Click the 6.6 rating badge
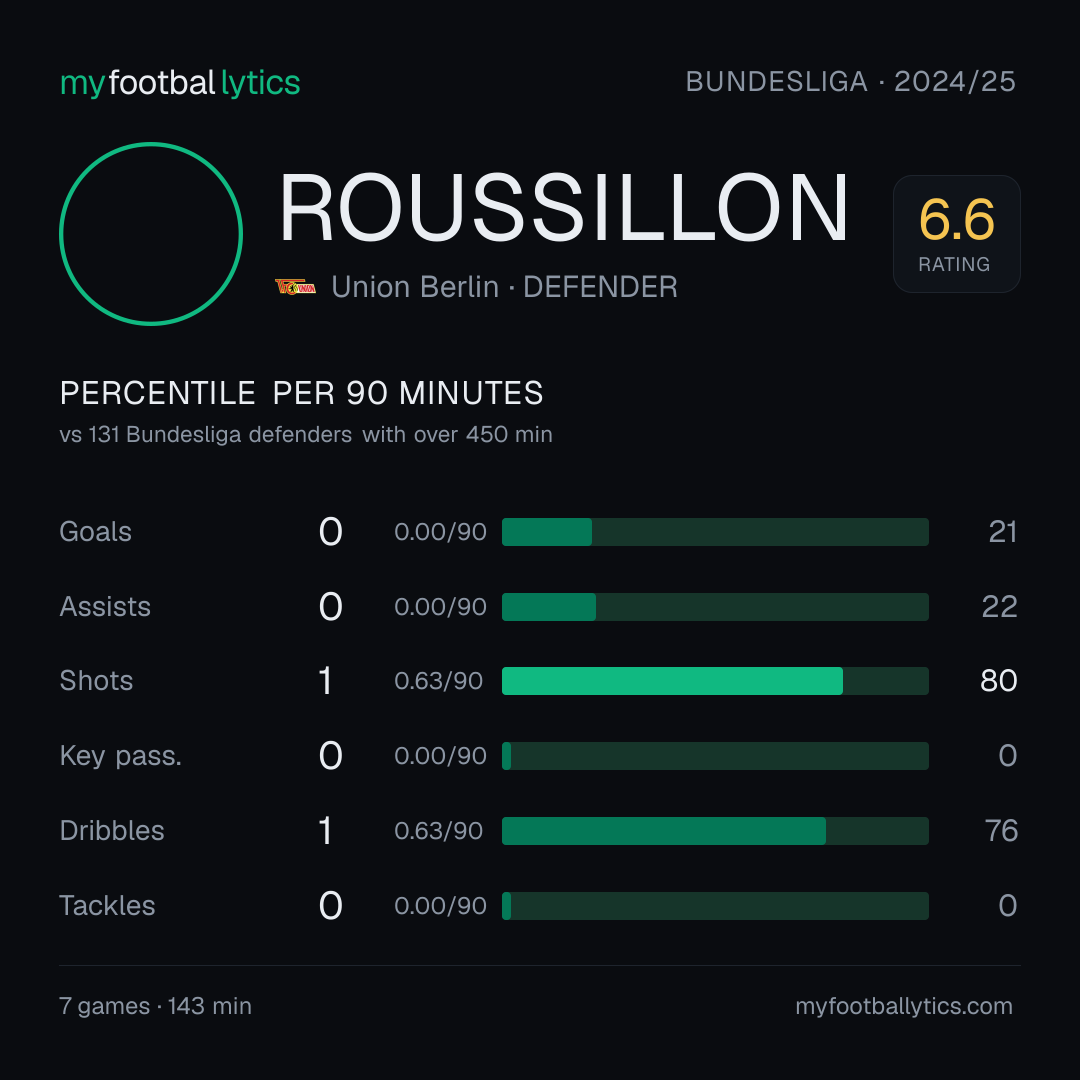The width and height of the screenshot is (1080, 1080). point(957,233)
